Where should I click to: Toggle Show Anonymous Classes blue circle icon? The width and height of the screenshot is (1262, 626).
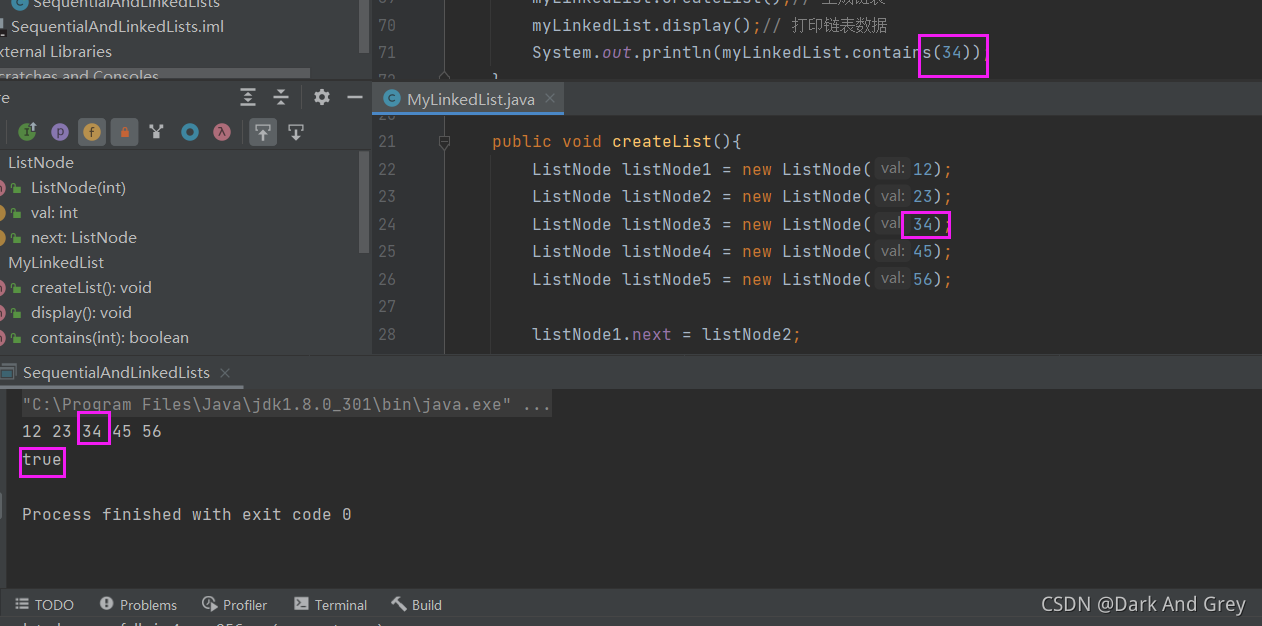[189, 131]
